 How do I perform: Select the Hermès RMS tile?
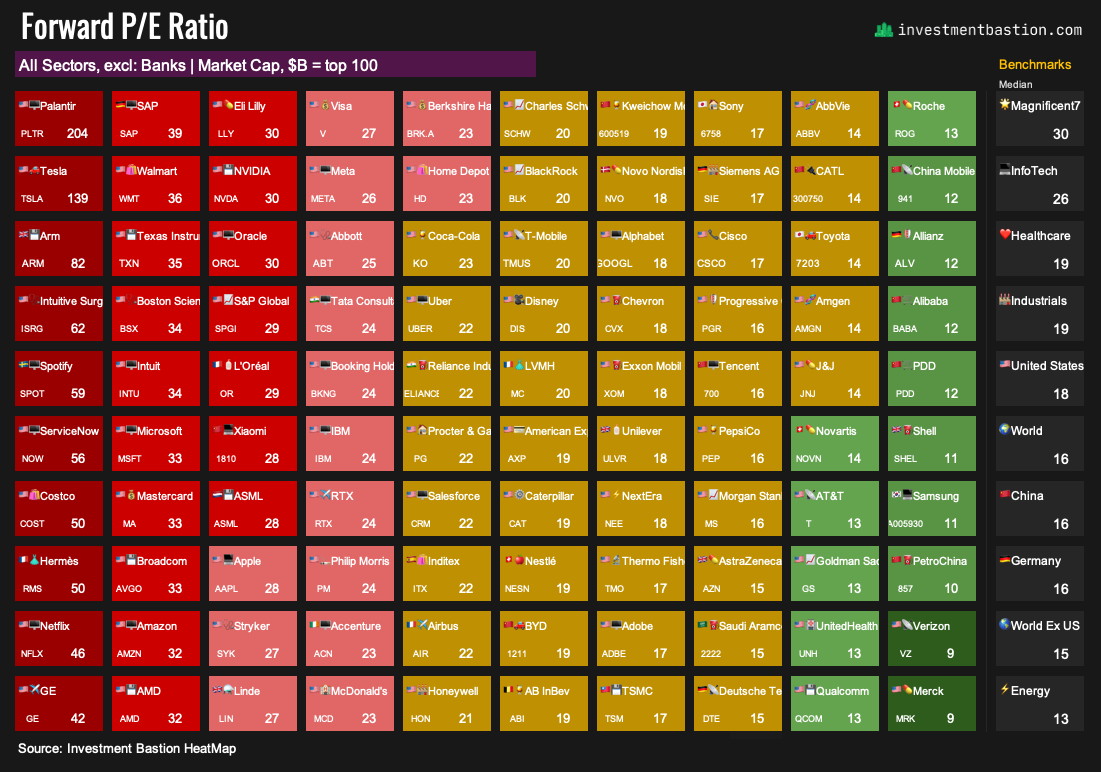coord(59,573)
